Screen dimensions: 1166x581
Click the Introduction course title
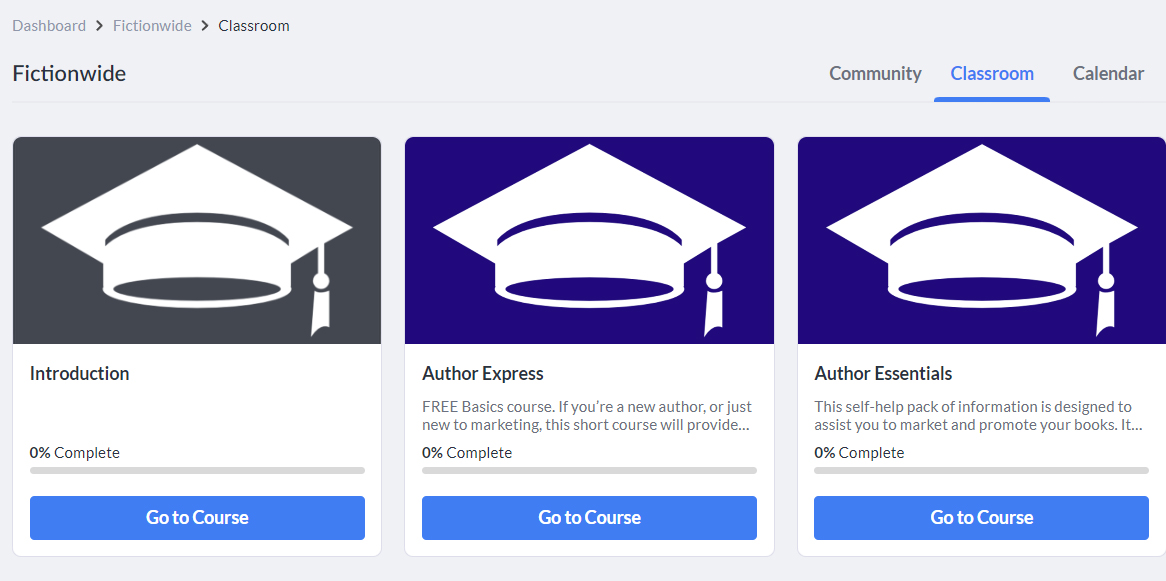(x=80, y=373)
